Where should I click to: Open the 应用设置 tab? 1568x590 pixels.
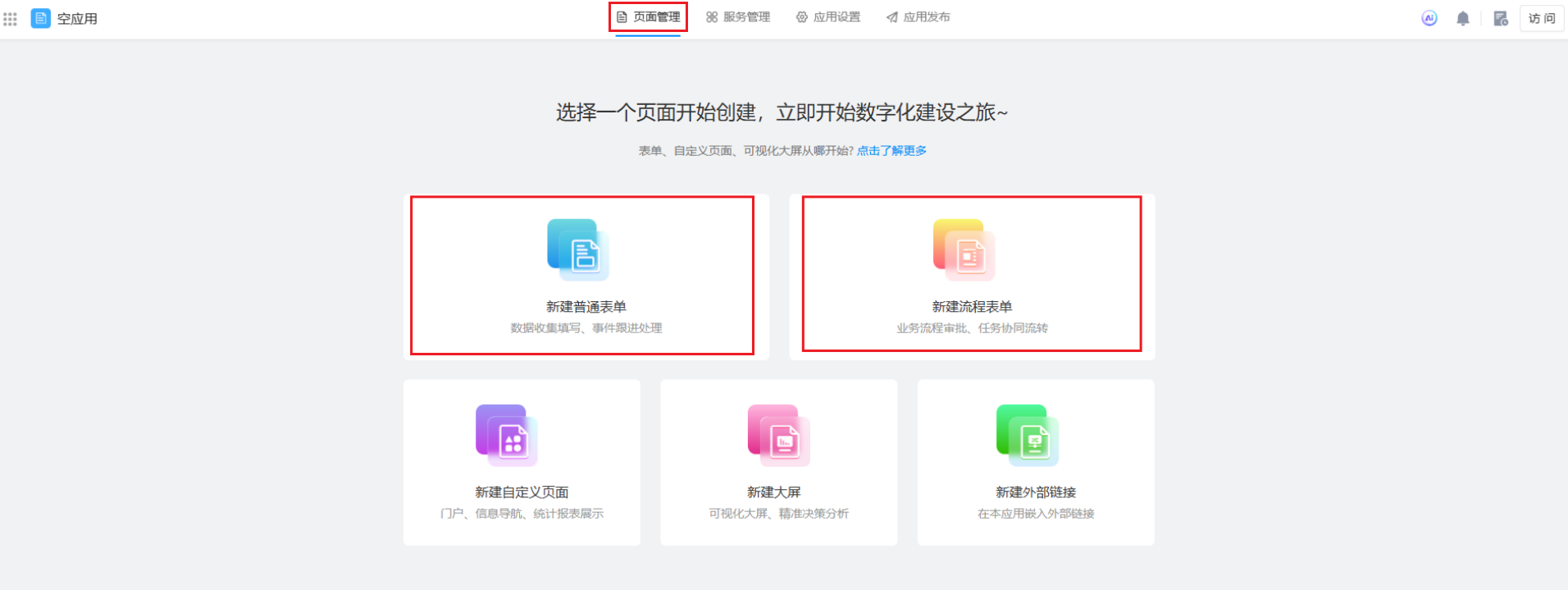click(x=828, y=17)
